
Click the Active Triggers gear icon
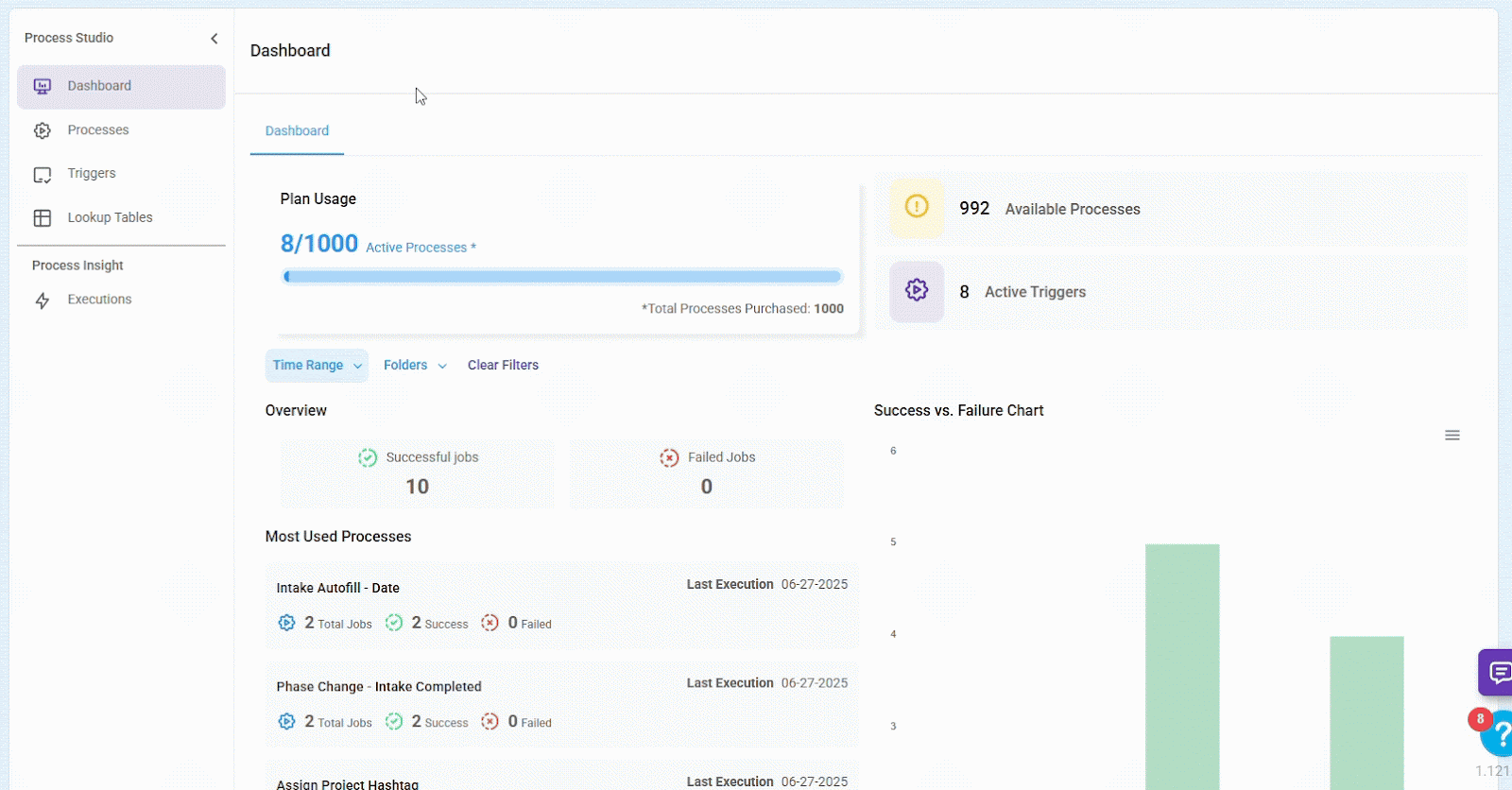click(x=916, y=291)
